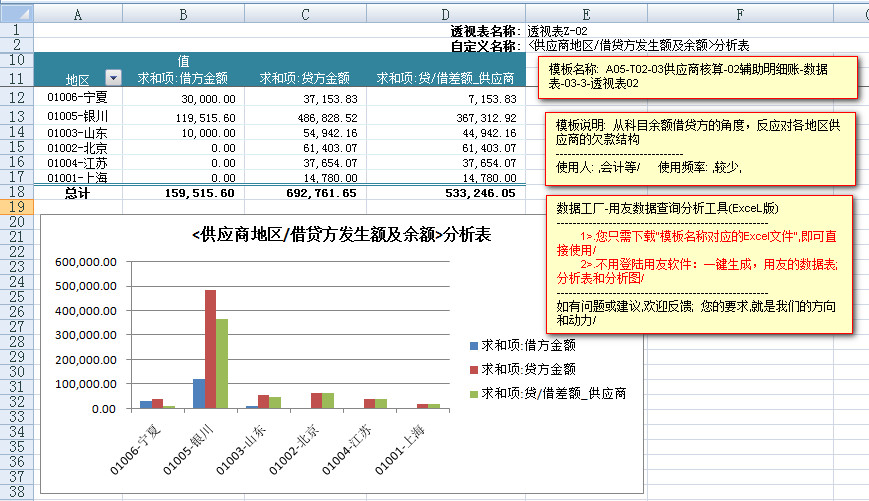Click the blue 求和项:借方金额 legend swatch
869x501 pixels.
(474, 345)
